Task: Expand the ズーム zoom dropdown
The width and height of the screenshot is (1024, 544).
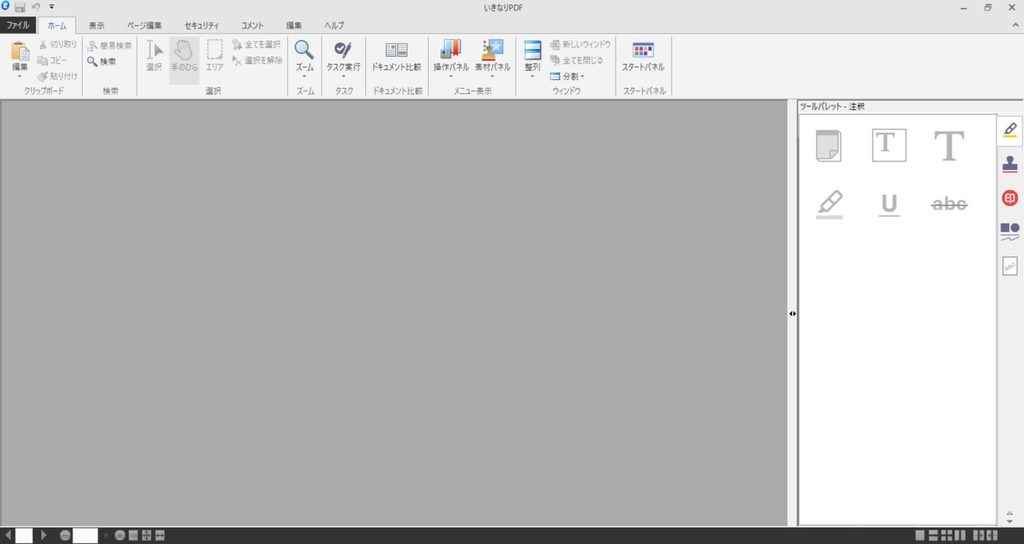Action: click(304, 76)
